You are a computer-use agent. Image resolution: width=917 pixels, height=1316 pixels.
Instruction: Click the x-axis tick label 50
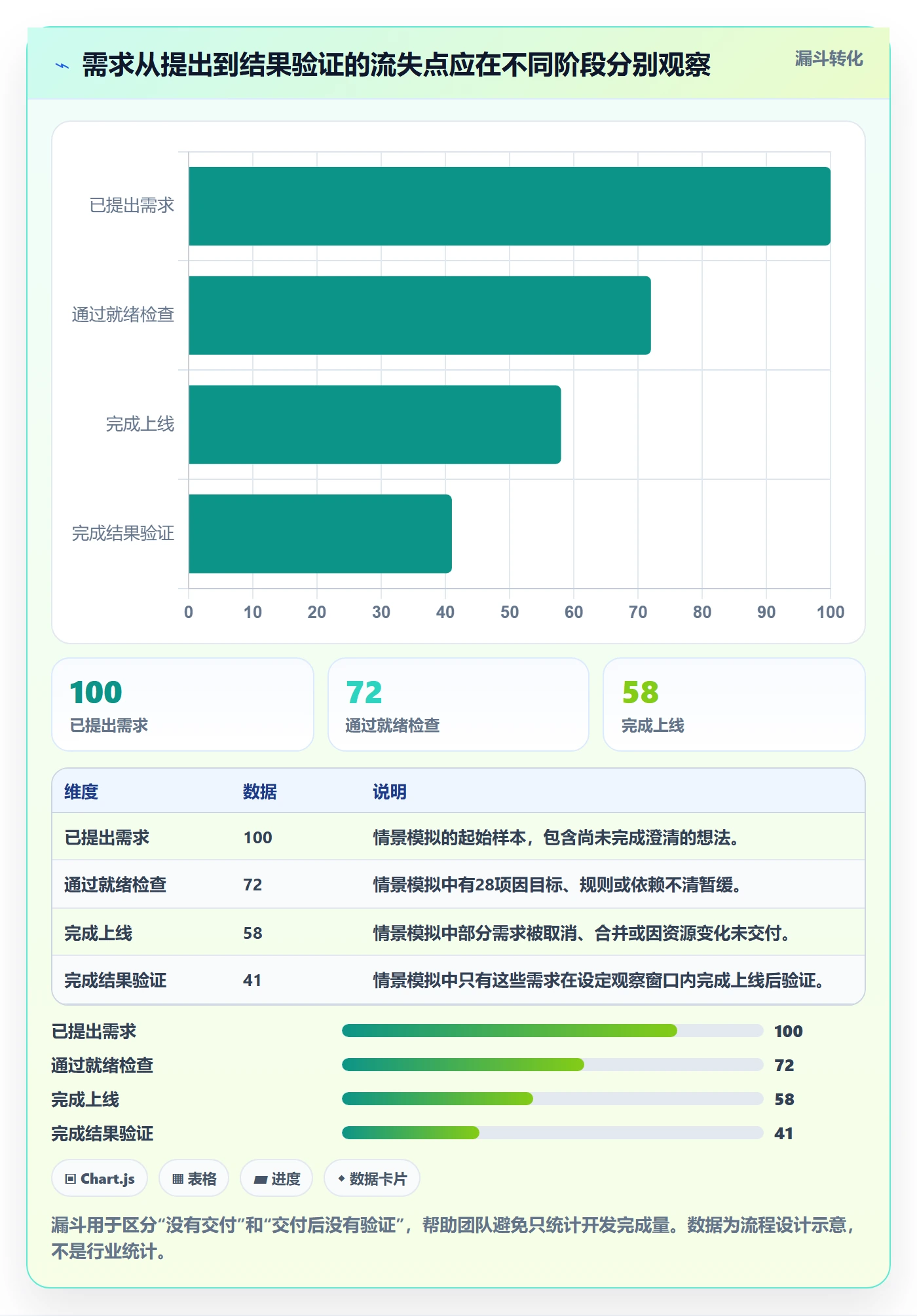coord(510,612)
